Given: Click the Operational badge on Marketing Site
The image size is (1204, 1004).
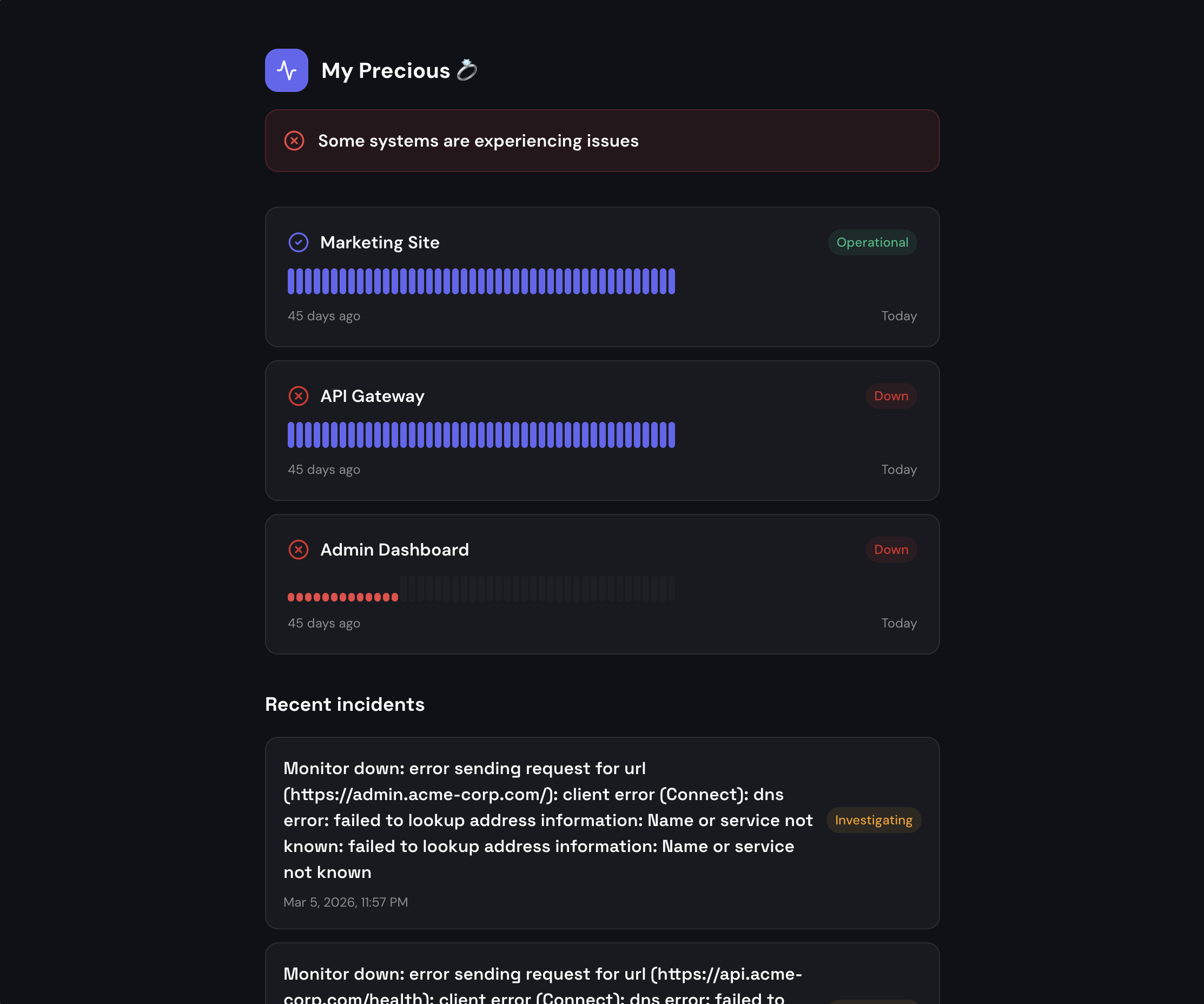Looking at the screenshot, I should coord(872,242).
